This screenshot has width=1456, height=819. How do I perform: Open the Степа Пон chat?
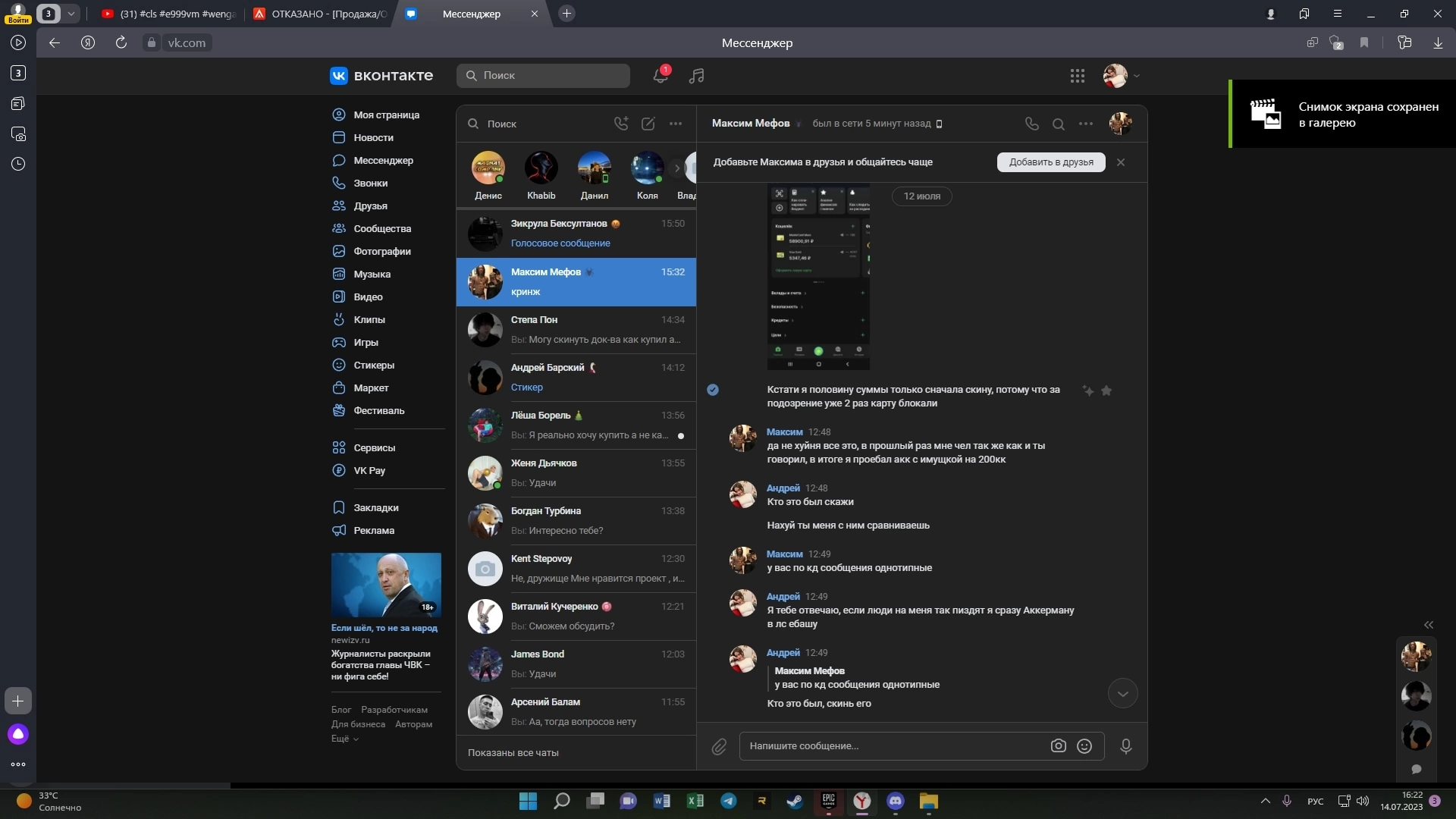[x=576, y=330]
